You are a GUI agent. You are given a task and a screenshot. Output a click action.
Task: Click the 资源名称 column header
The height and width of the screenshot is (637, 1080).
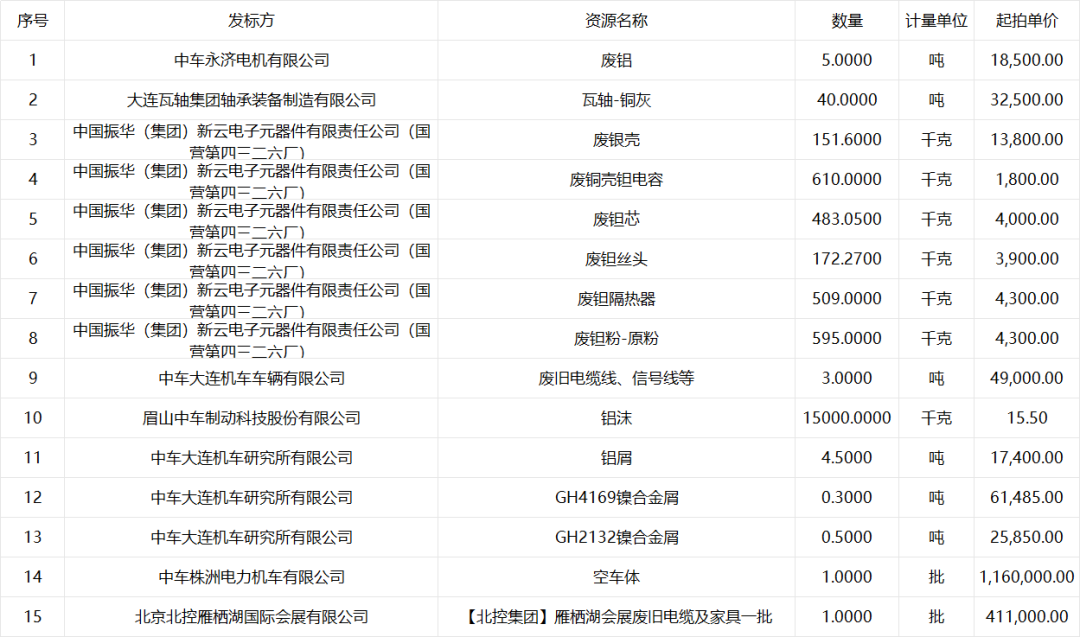pyautogui.click(x=616, y=21)
